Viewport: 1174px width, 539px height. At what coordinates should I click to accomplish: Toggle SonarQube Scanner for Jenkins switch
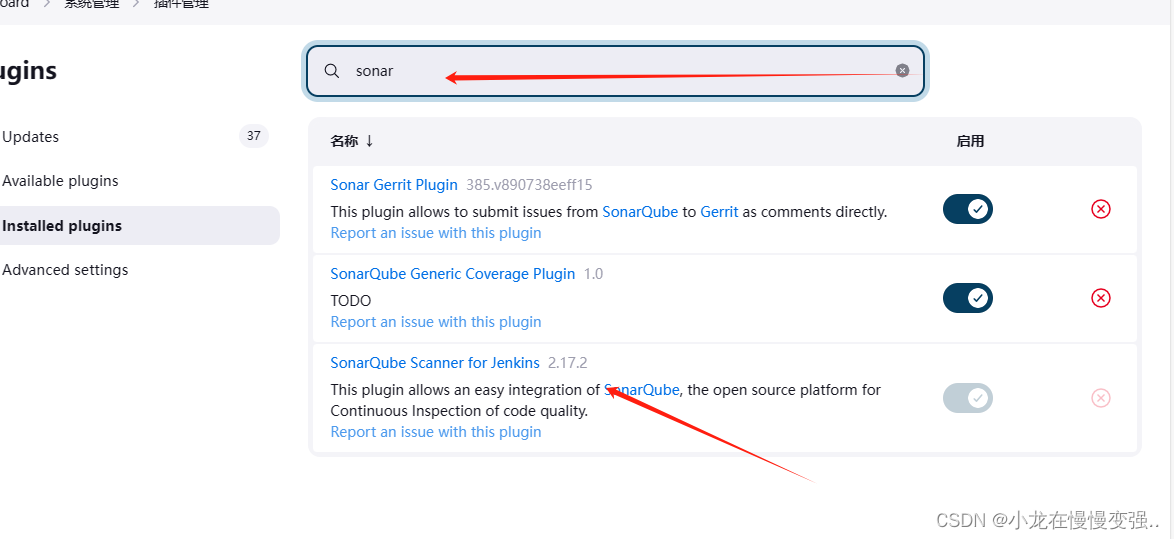(x=967, y=398)
